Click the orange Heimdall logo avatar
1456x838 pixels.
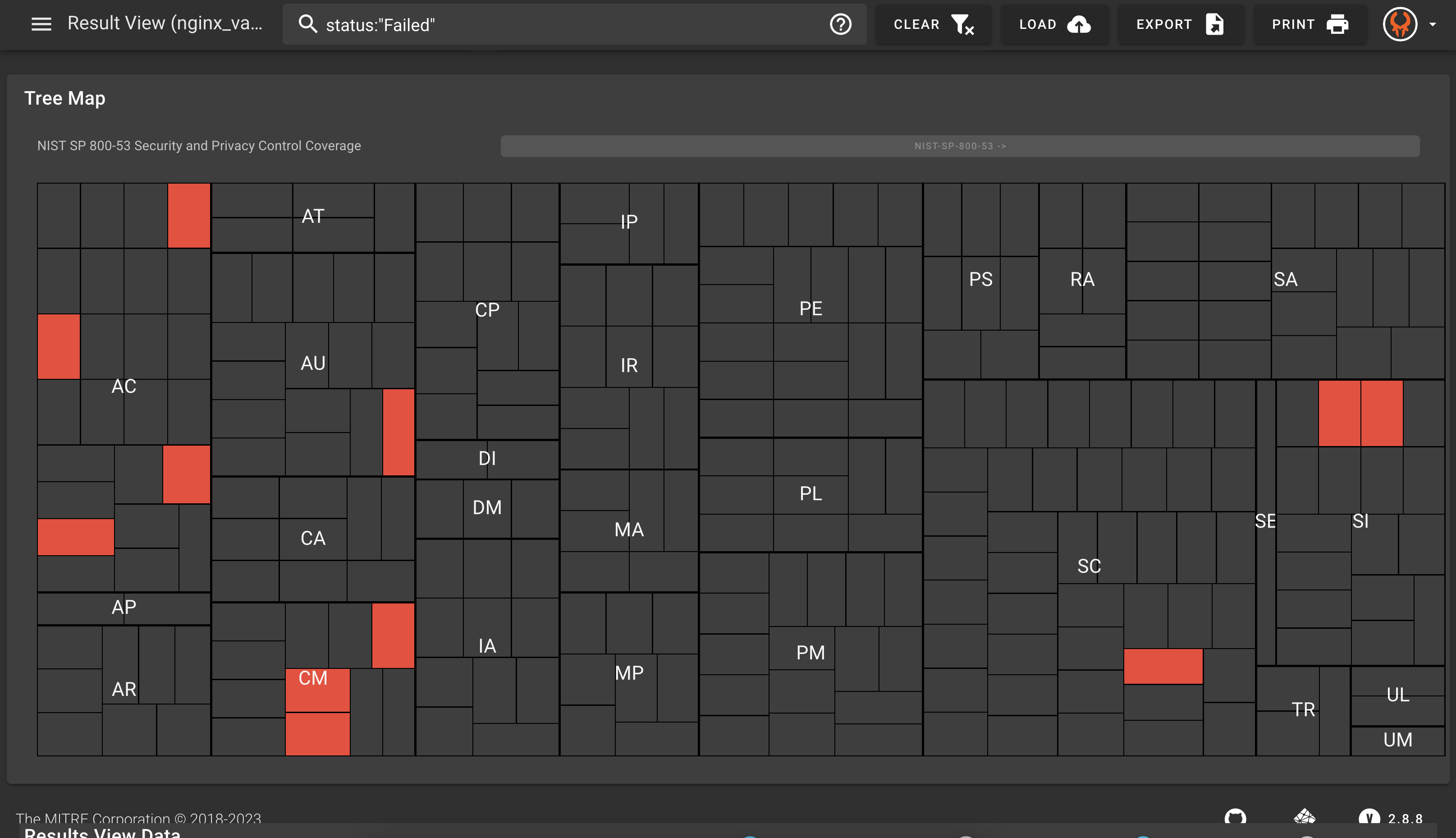1400,25
